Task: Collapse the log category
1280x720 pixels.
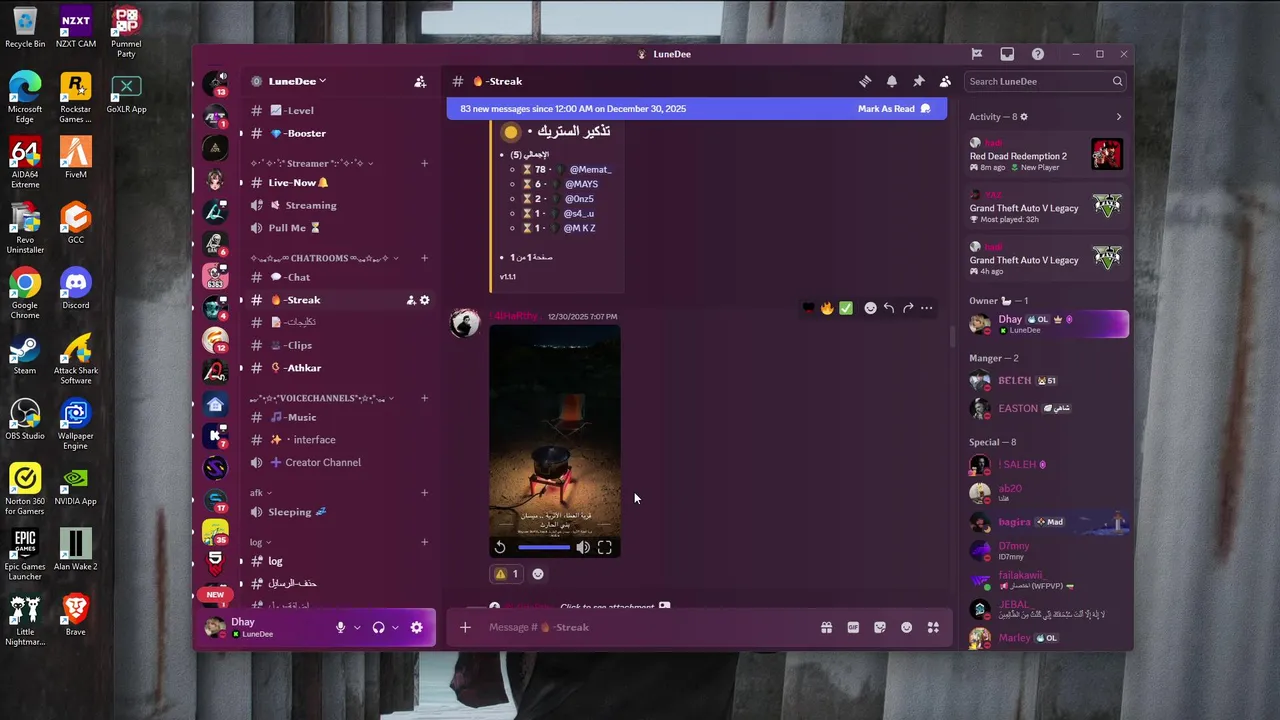Action: 260,542
